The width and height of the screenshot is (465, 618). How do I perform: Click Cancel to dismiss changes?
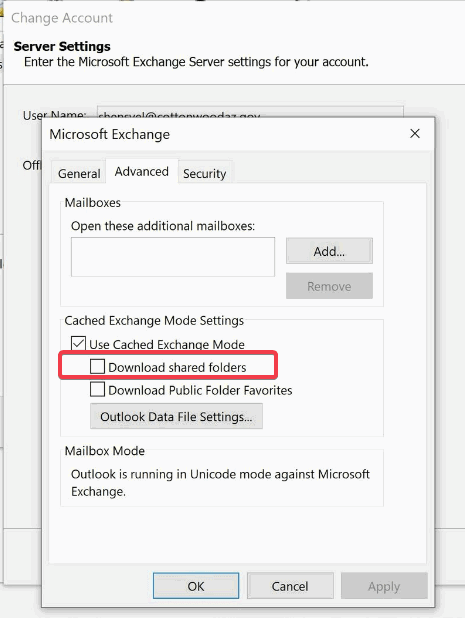coord(290,586)
